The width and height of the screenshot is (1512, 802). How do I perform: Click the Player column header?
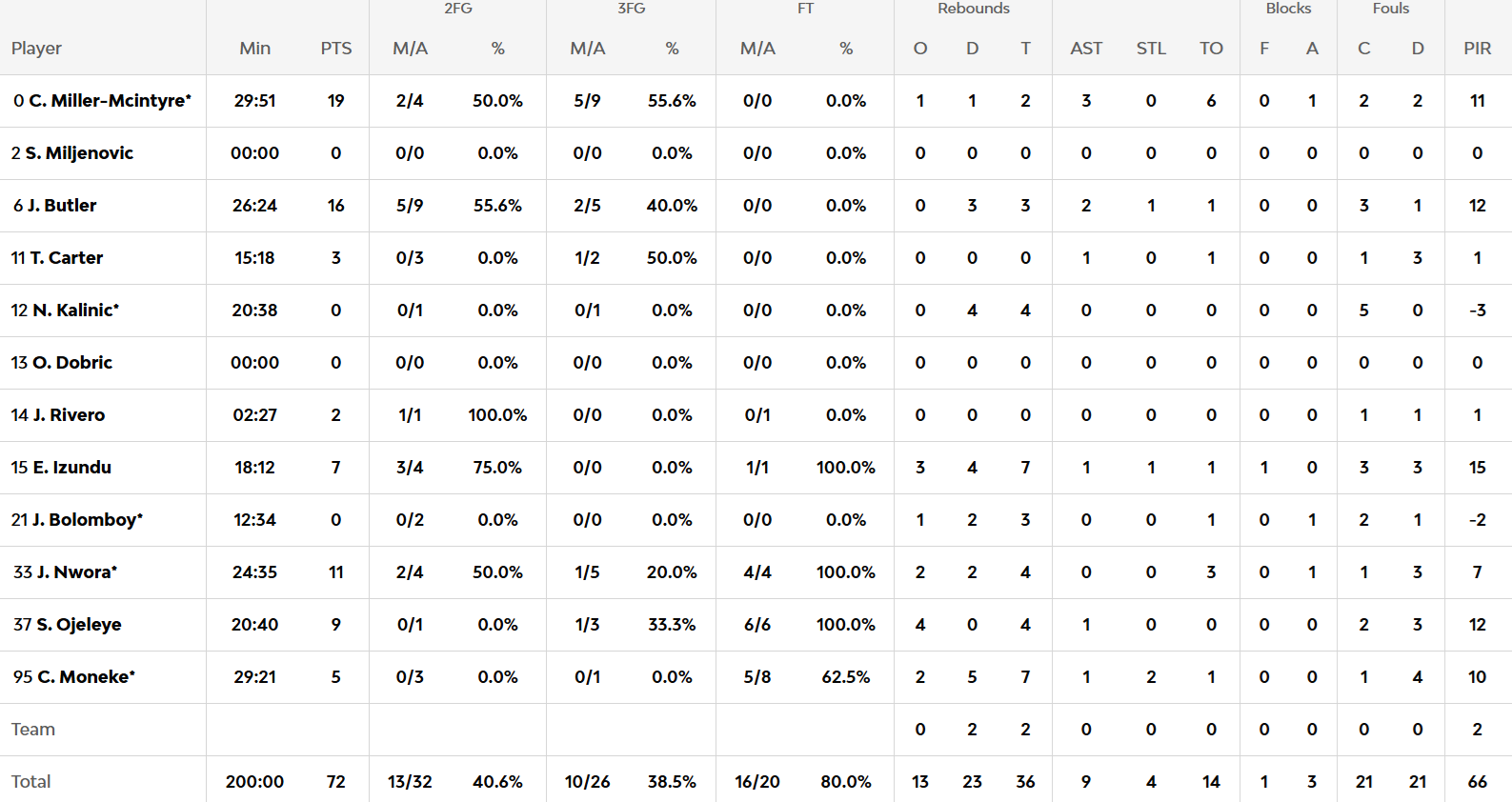tap(36, 49)
